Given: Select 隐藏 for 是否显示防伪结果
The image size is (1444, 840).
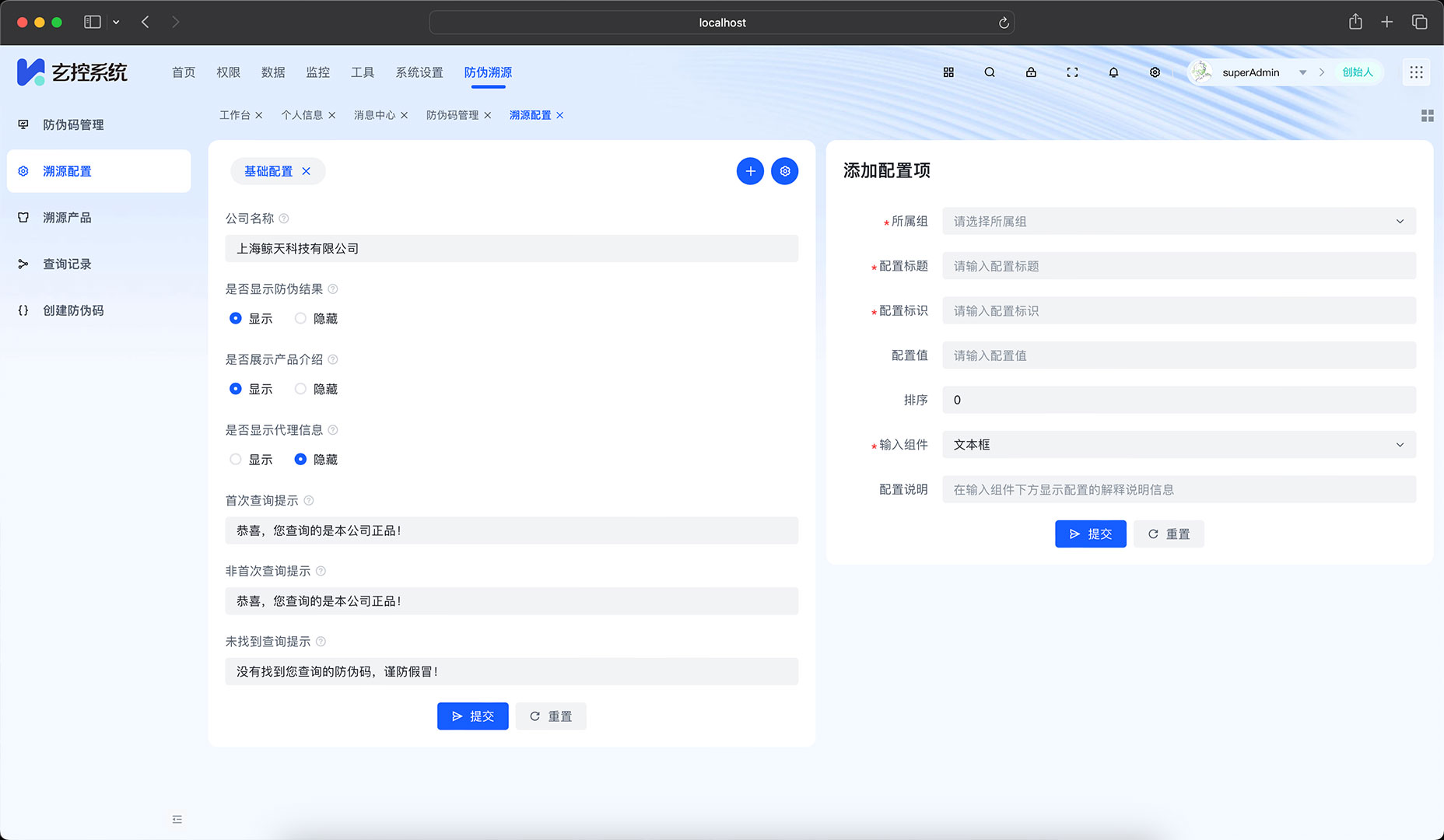Looking at the screenshot, I should [x=300, y=318].
